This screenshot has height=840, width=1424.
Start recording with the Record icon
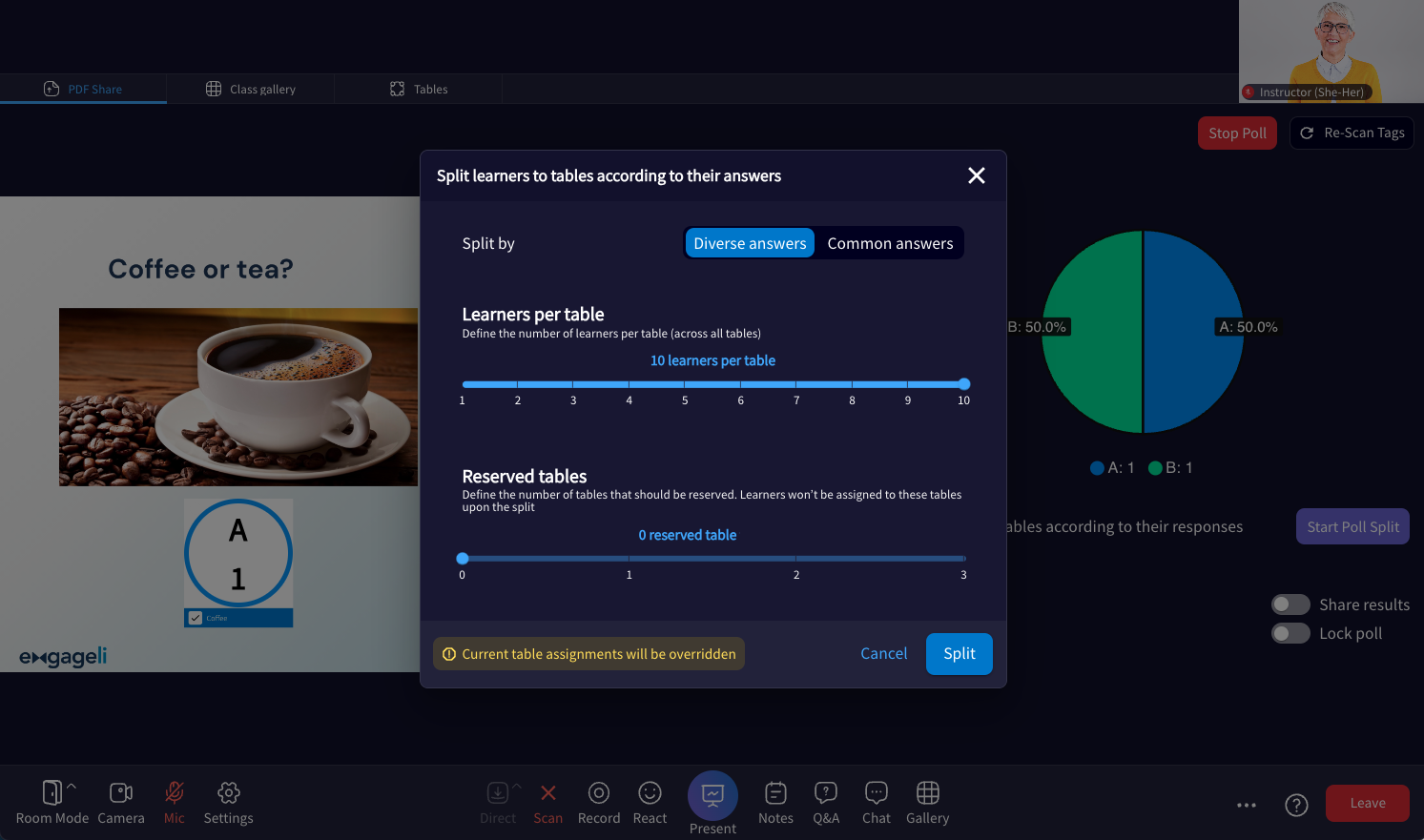coord(599,793)
